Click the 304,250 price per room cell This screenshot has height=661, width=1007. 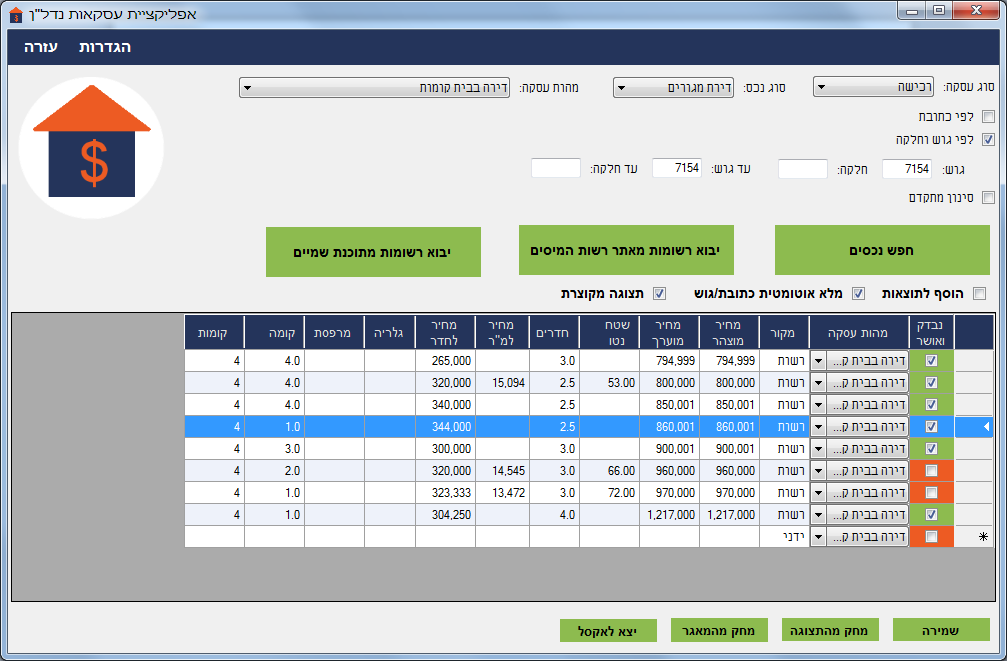pyautogui.click(x=445, y=515)
